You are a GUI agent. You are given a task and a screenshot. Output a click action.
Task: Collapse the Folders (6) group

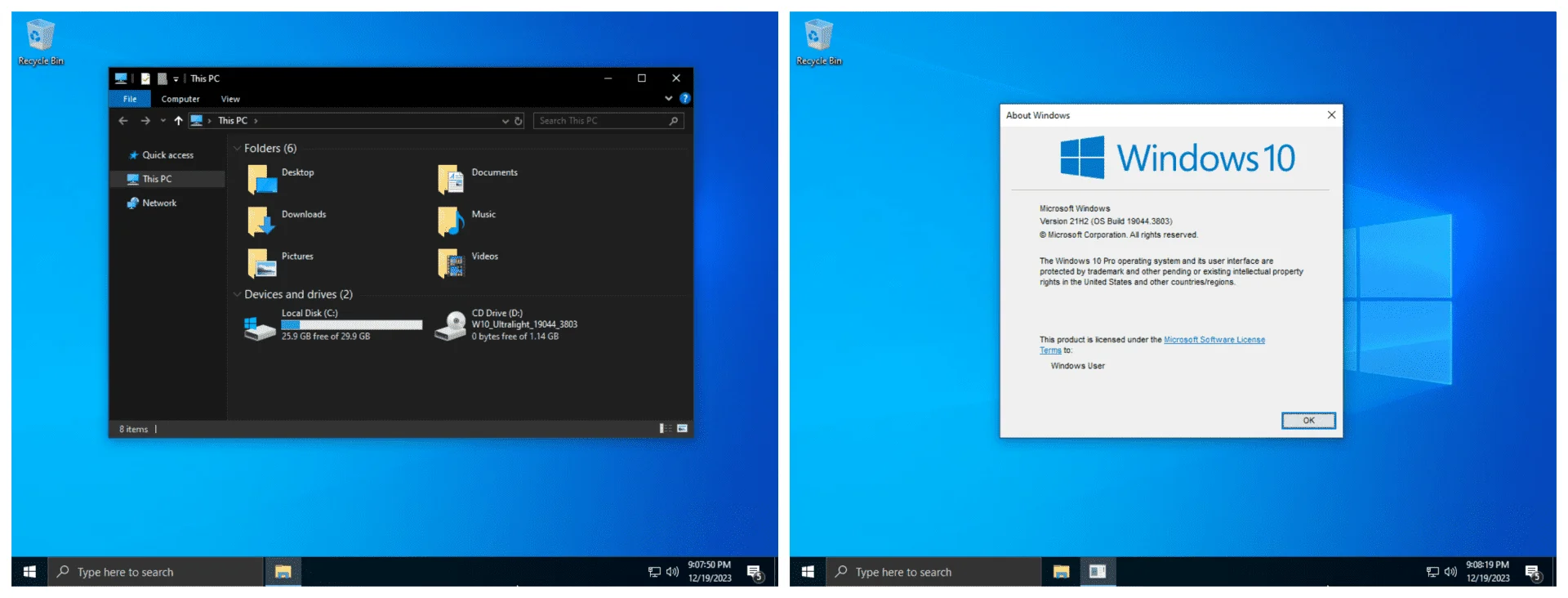(x=237, y=149)
